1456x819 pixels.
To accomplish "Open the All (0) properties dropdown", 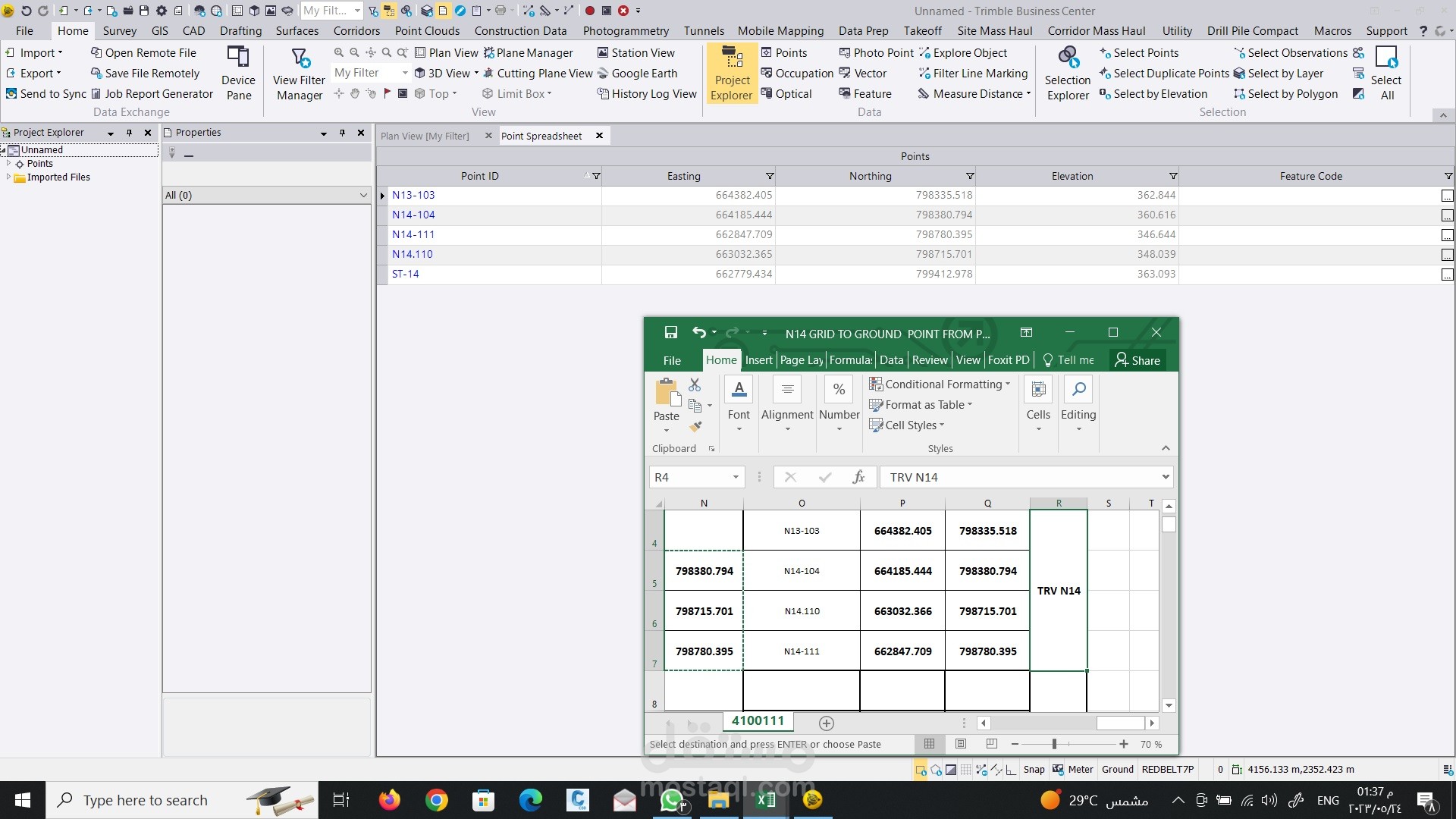I will (363, 196).
